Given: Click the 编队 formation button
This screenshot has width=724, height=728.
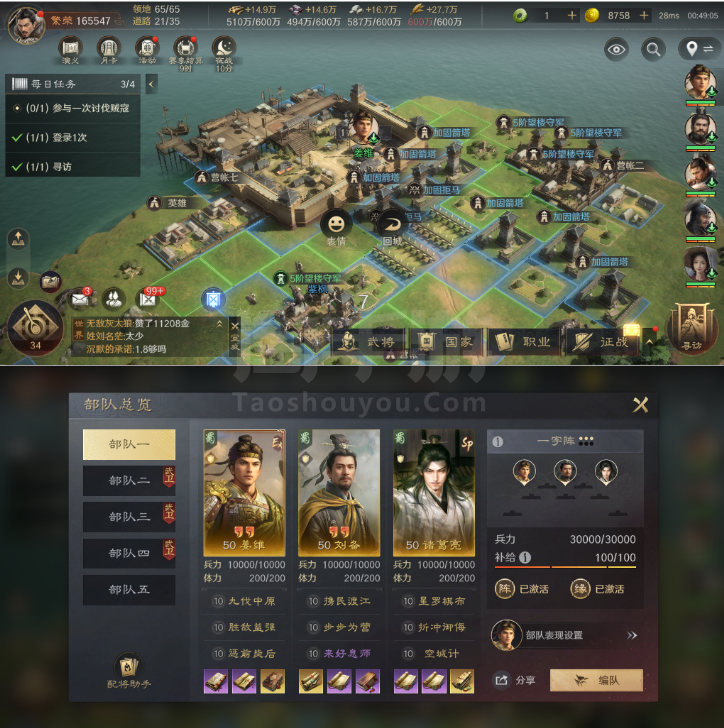Looking at the screenshot, I should coord(596,680).
